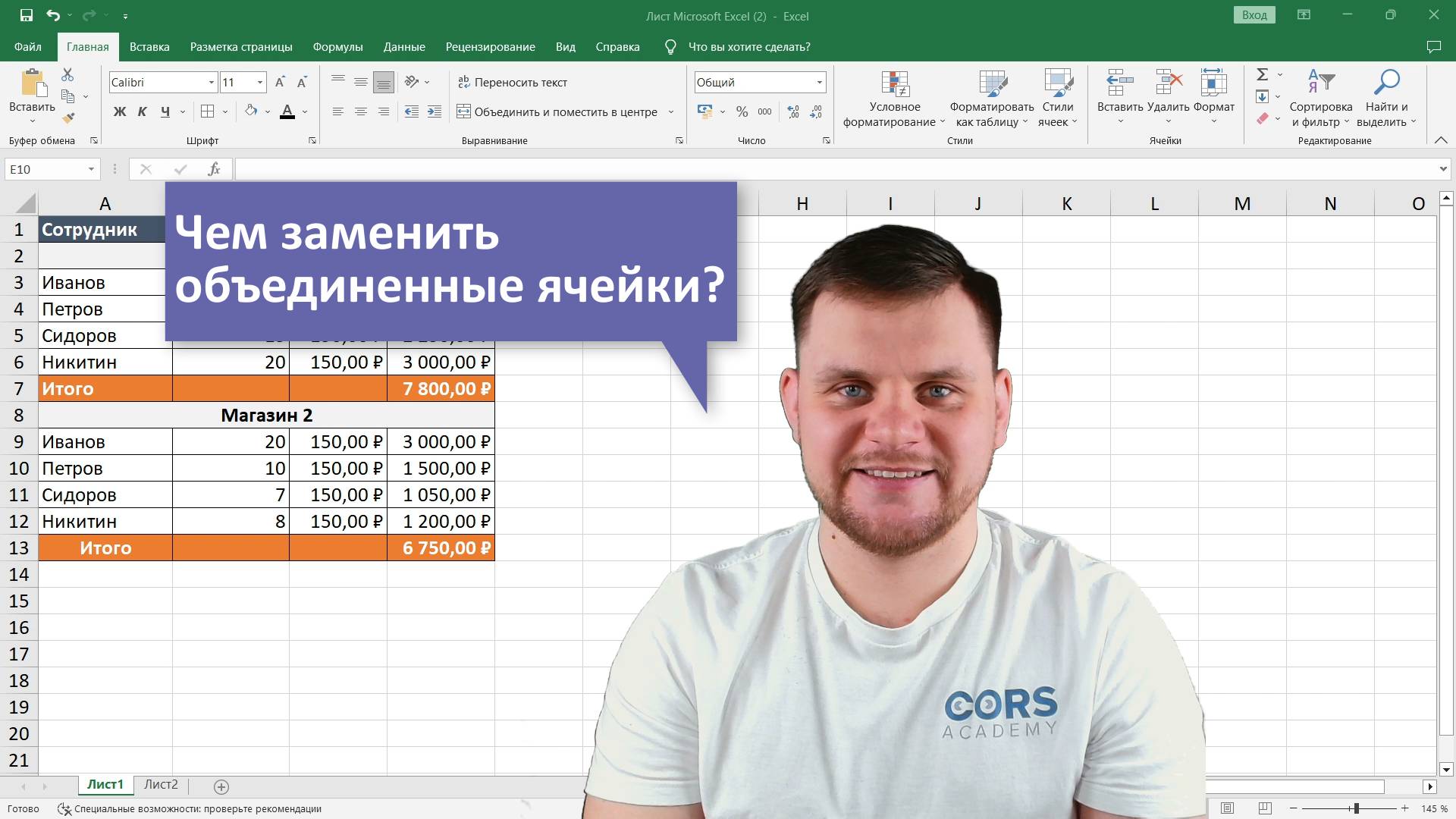The image size is (1456, 819).
Task: Switch to the Формулы ribbon tab
Action: click(338, 46)
